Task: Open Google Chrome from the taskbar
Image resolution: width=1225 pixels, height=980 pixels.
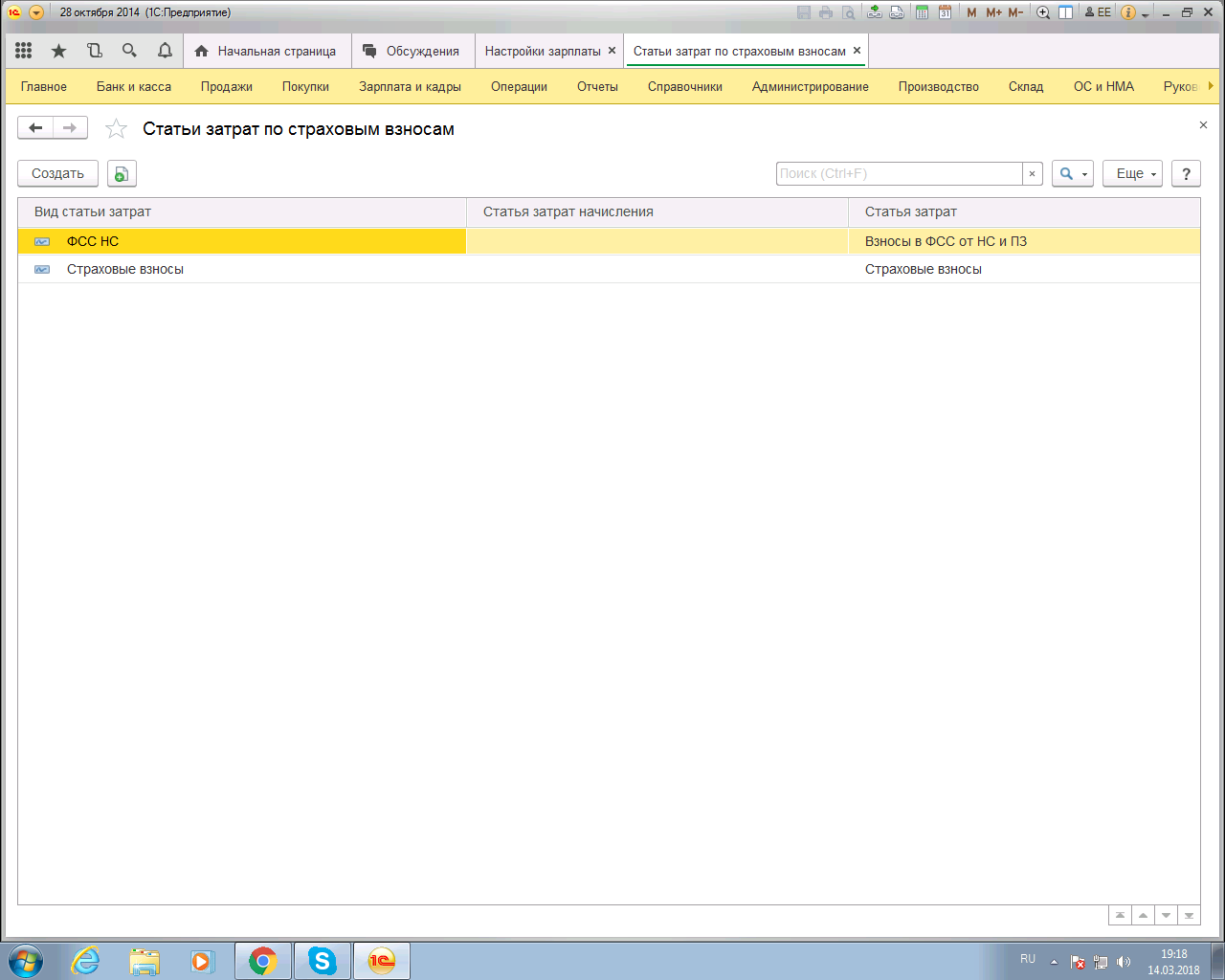Action: (x=262, y=961)
